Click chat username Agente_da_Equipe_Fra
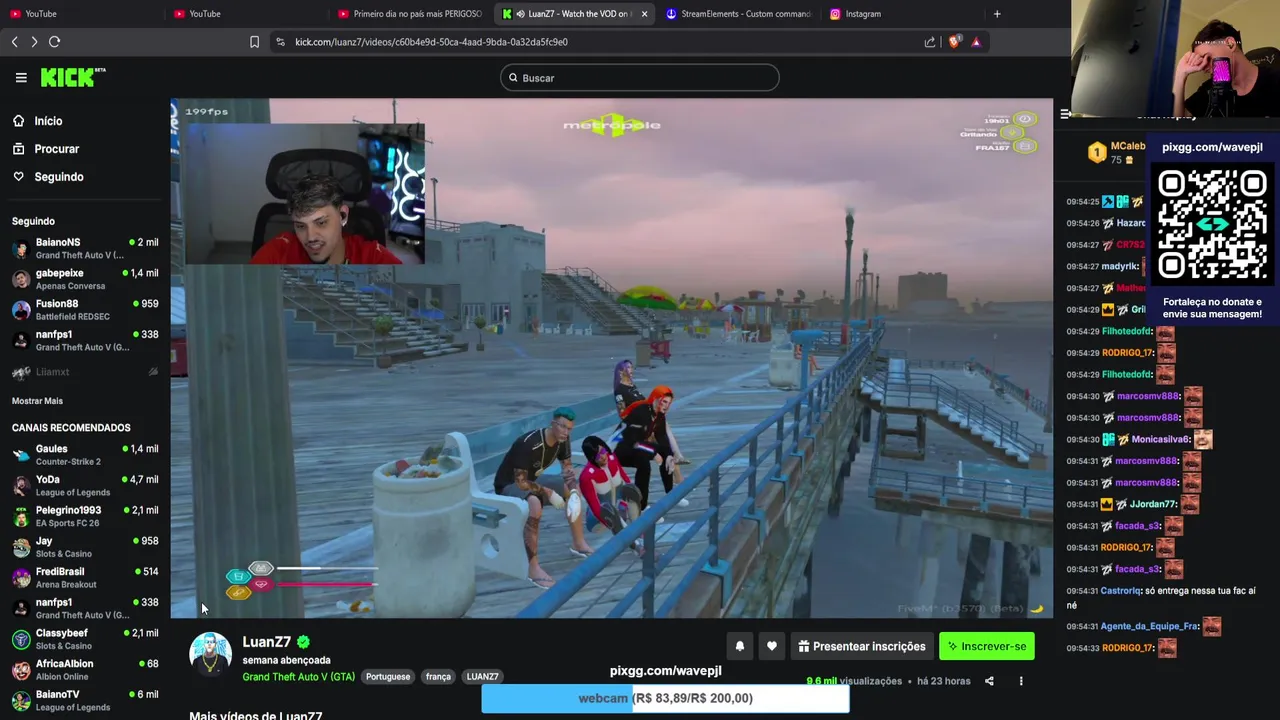The width and height of the screenshot is (1280, 720). coord(1149,626)
